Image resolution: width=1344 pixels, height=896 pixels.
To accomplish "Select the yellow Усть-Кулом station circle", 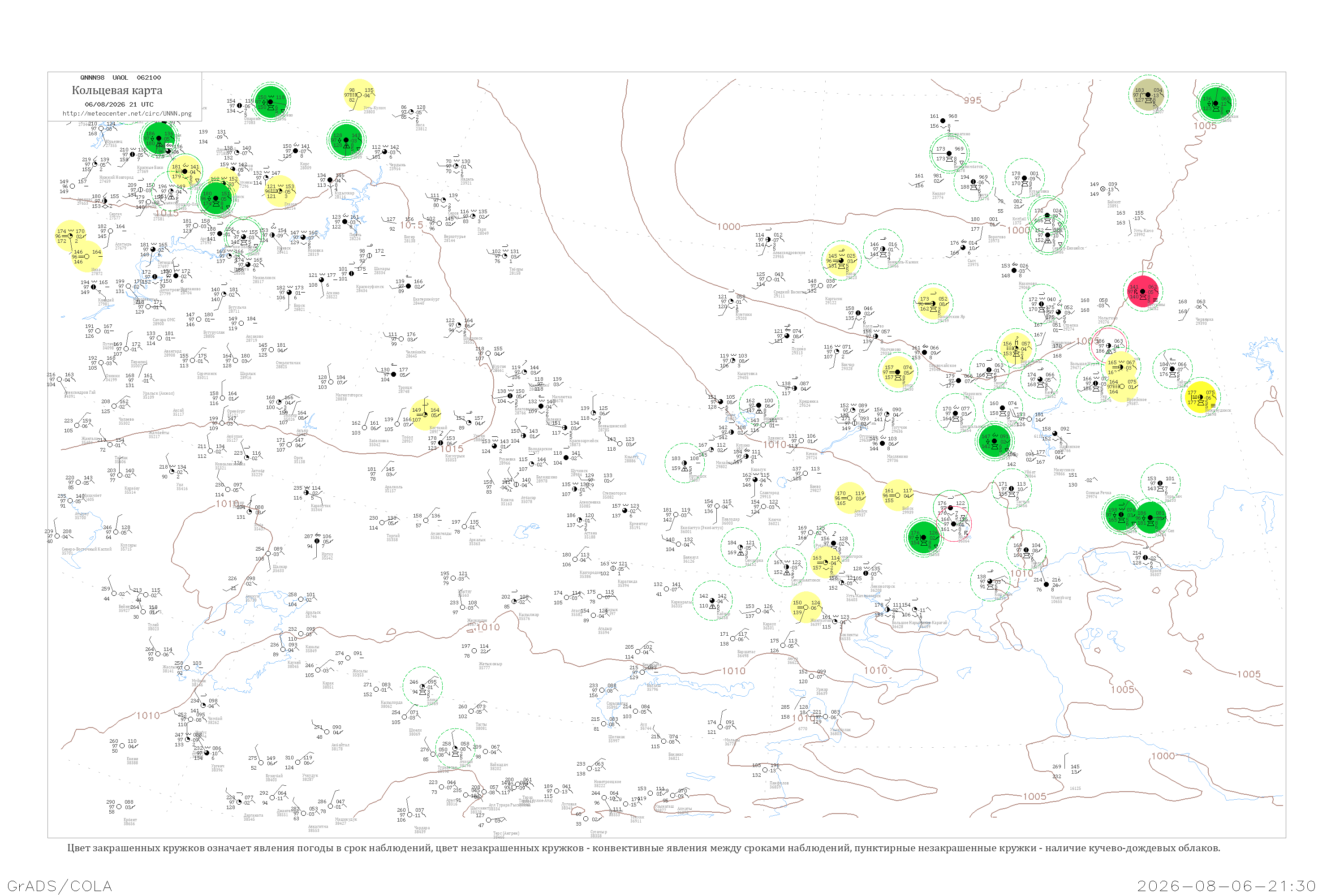I will pyautogui.click(x=359, y=95).
